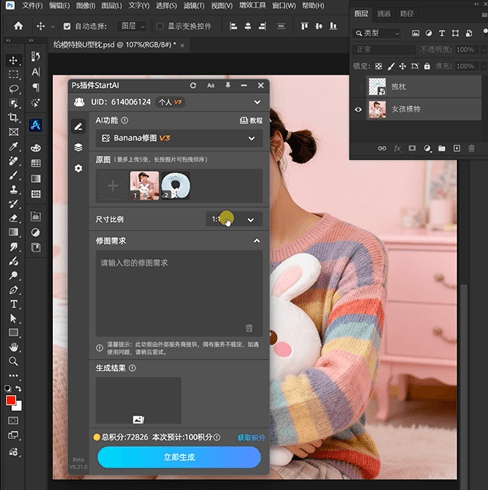Open the Banana修图 AI function dropdown
488x490 pixels.
pyautogui.click(x=179, y=138)
